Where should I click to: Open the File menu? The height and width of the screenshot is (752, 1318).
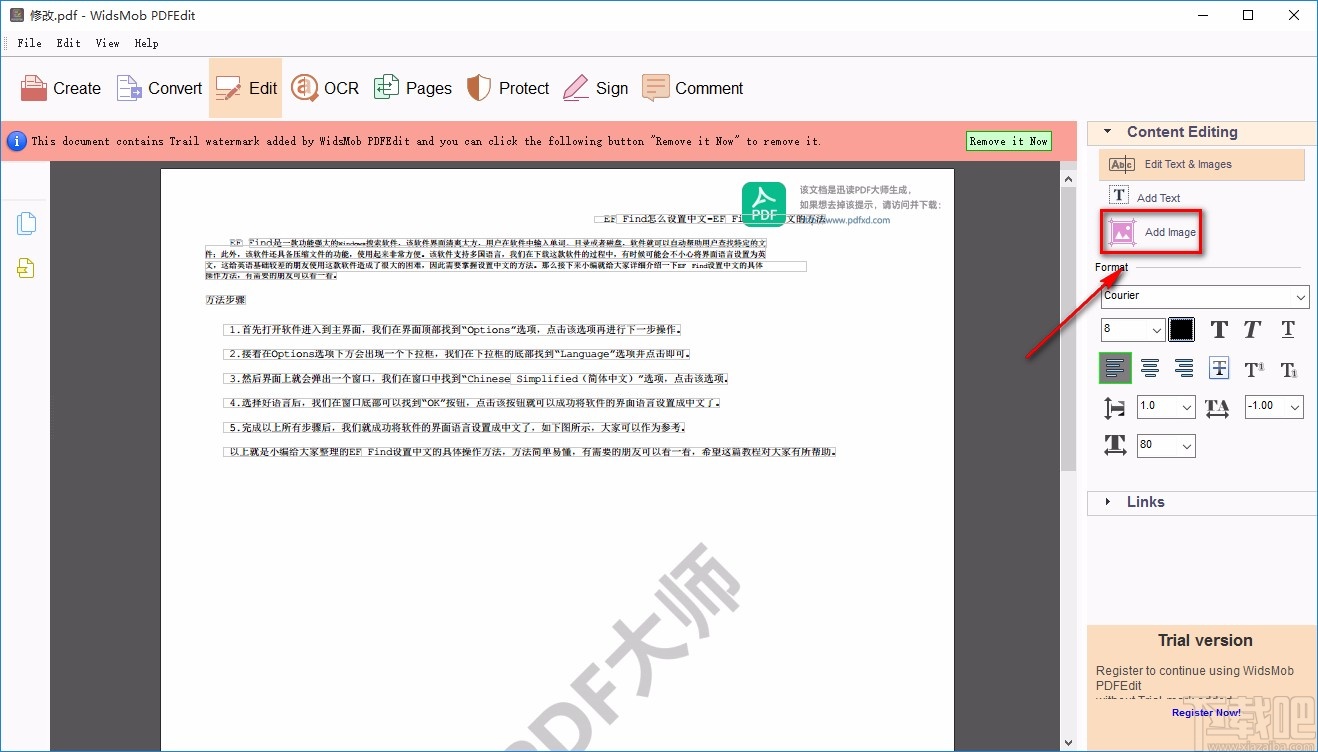(x=28, y=43)
